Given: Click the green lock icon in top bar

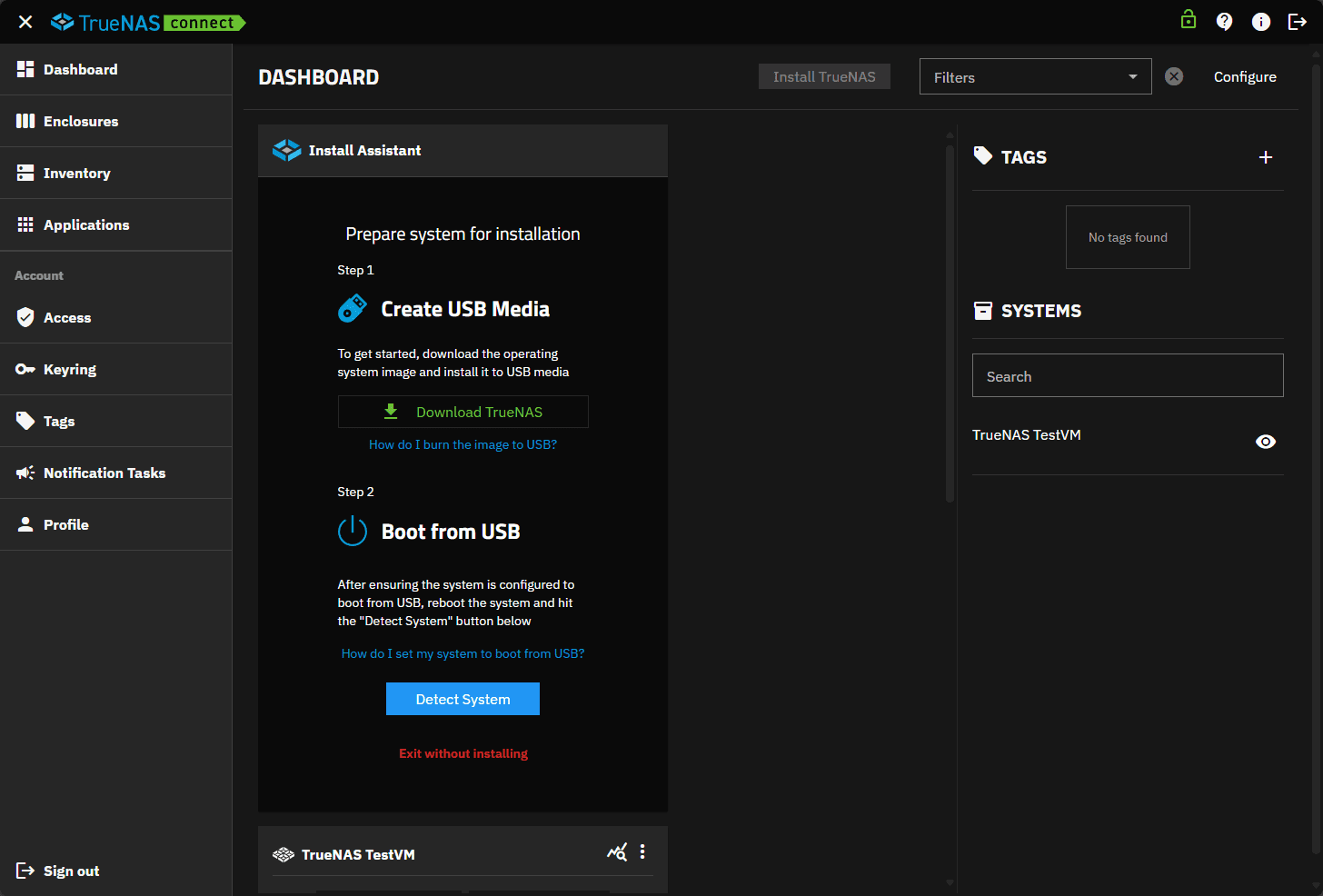Looking at the screenshot, I should pos(1188,20).
